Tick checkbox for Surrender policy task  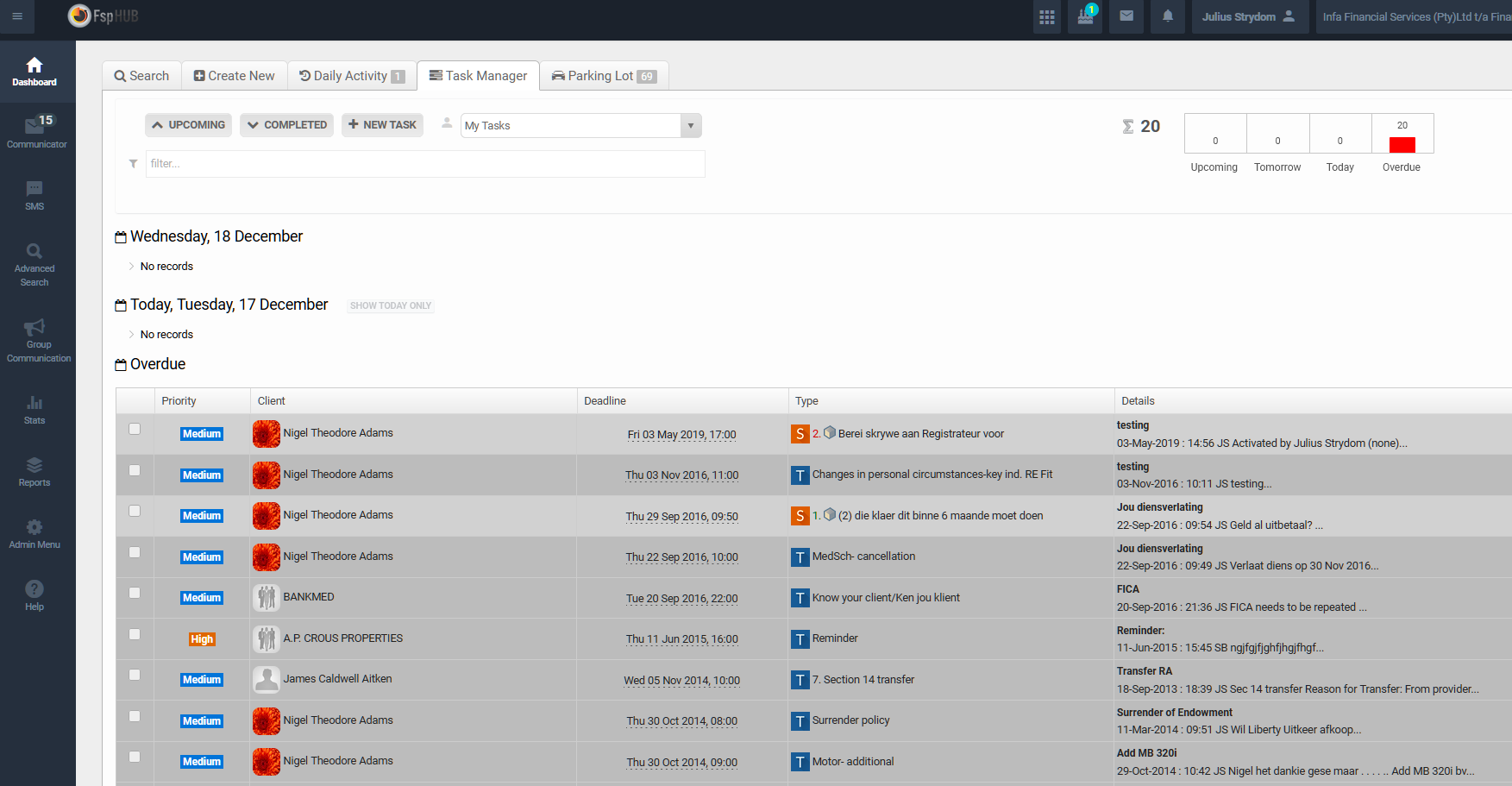[135, 716]
